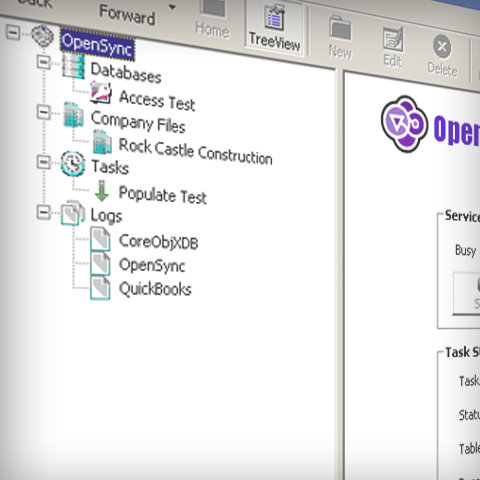Click the Logs documents icon

(73, 213)
